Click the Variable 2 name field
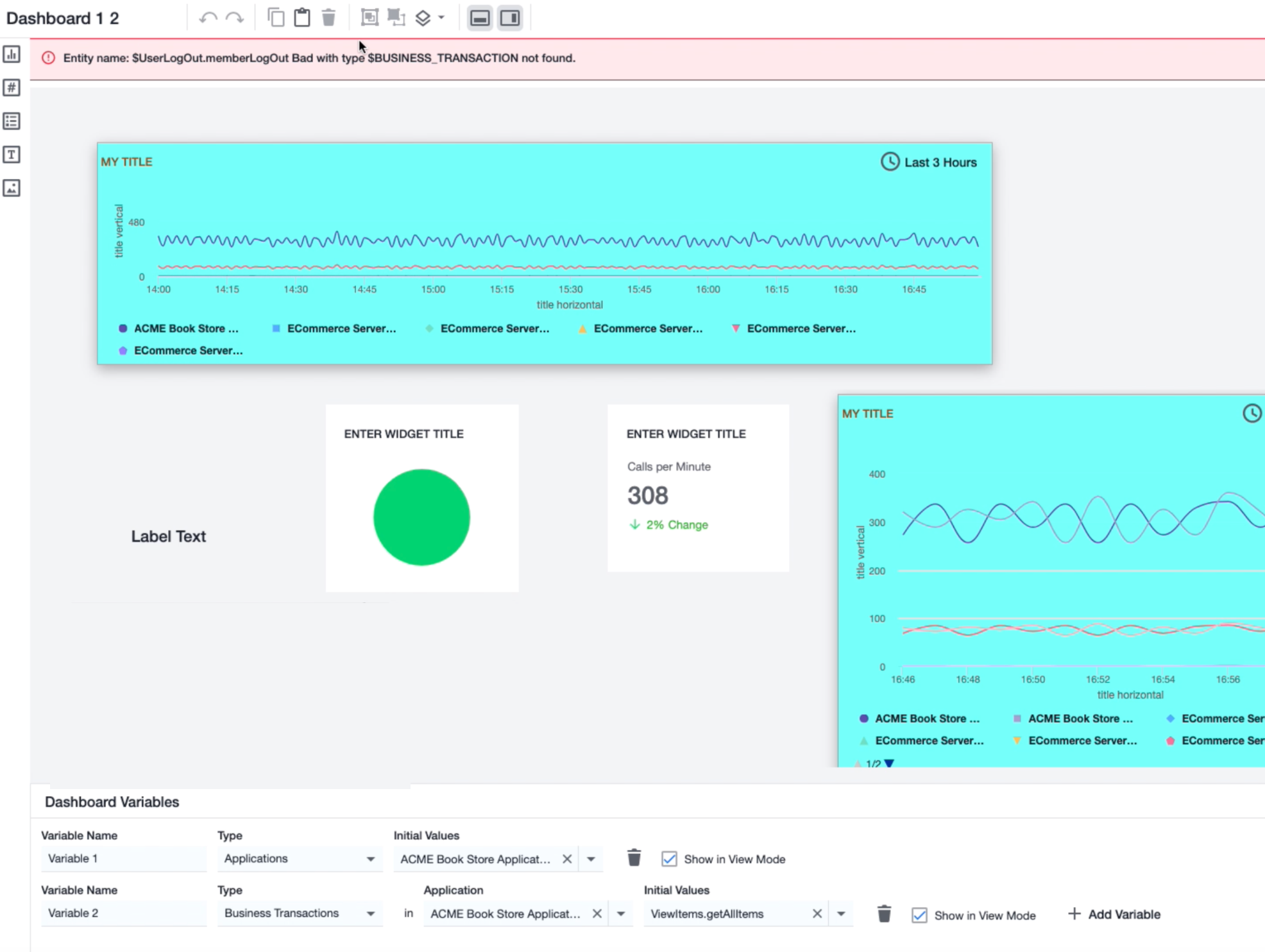This screenshot has width=1265, height=952. 123,914
